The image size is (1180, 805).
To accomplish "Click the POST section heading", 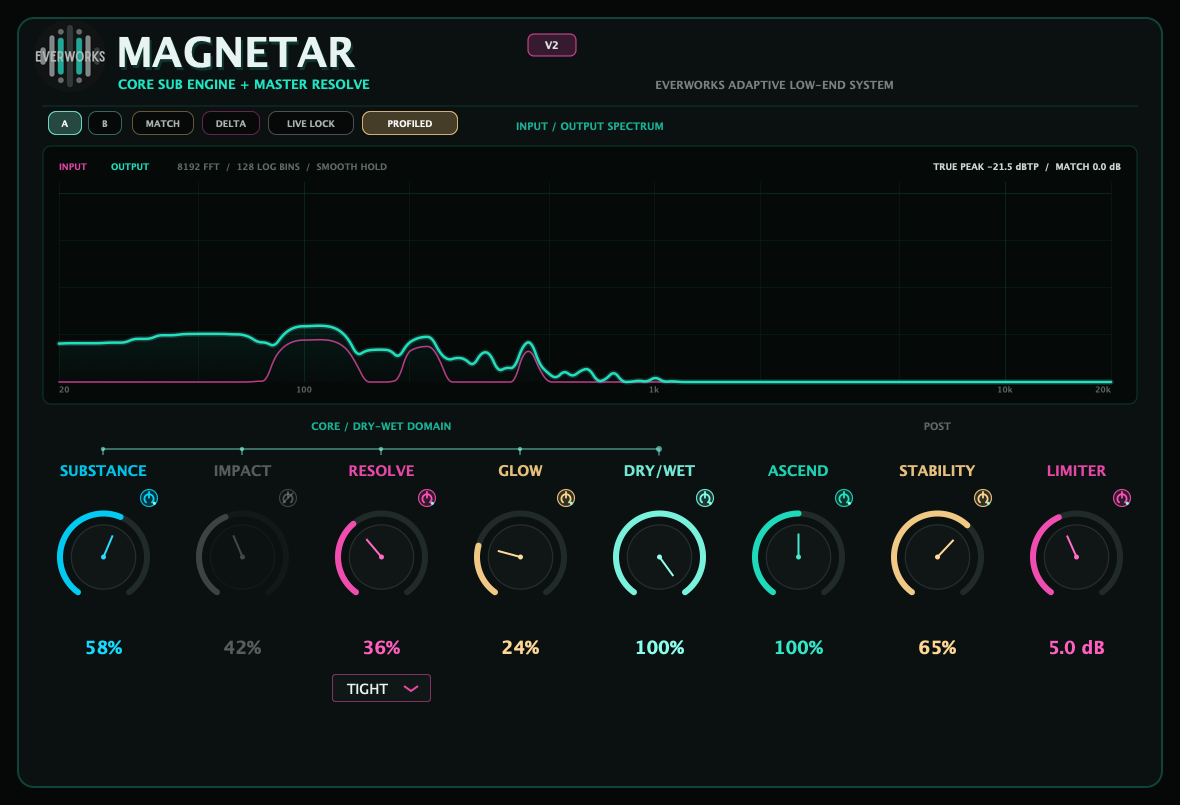I will point(937,427).
